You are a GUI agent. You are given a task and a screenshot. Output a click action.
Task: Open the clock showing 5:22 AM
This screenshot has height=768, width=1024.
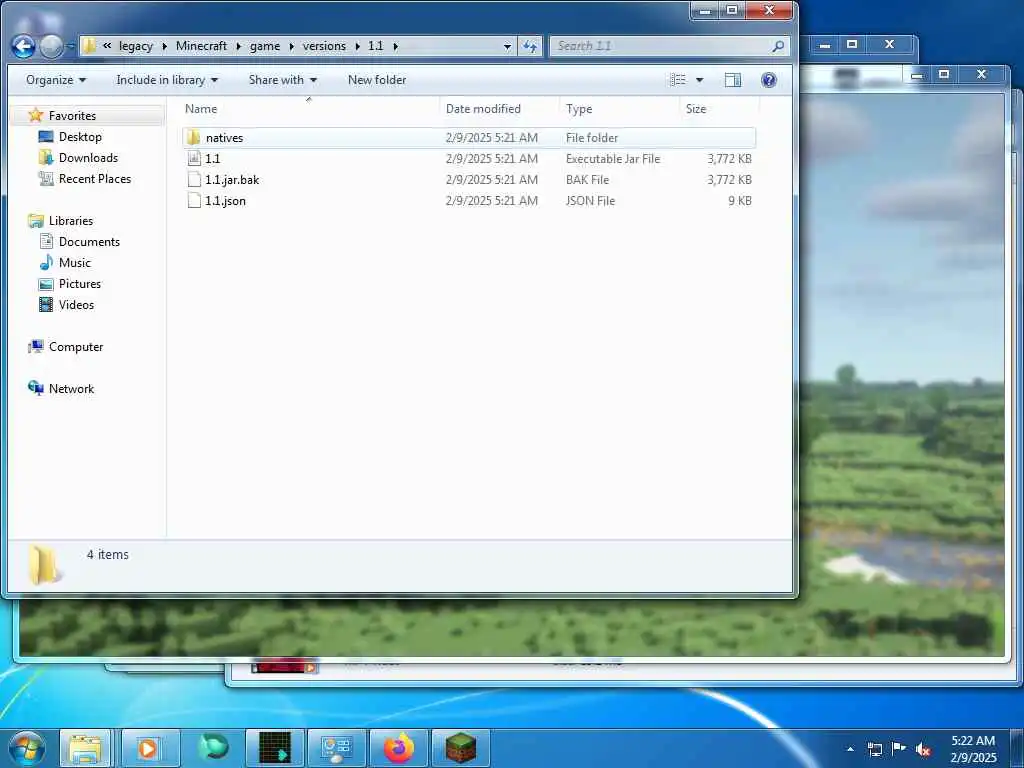973,749
